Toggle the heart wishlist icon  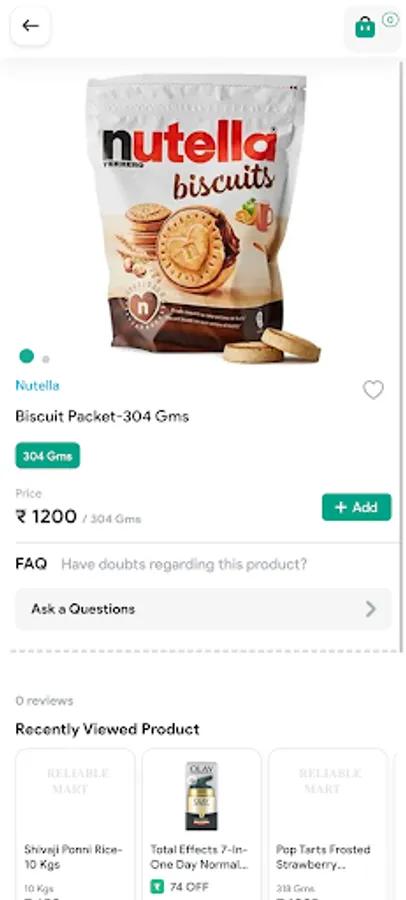point(373,390)
